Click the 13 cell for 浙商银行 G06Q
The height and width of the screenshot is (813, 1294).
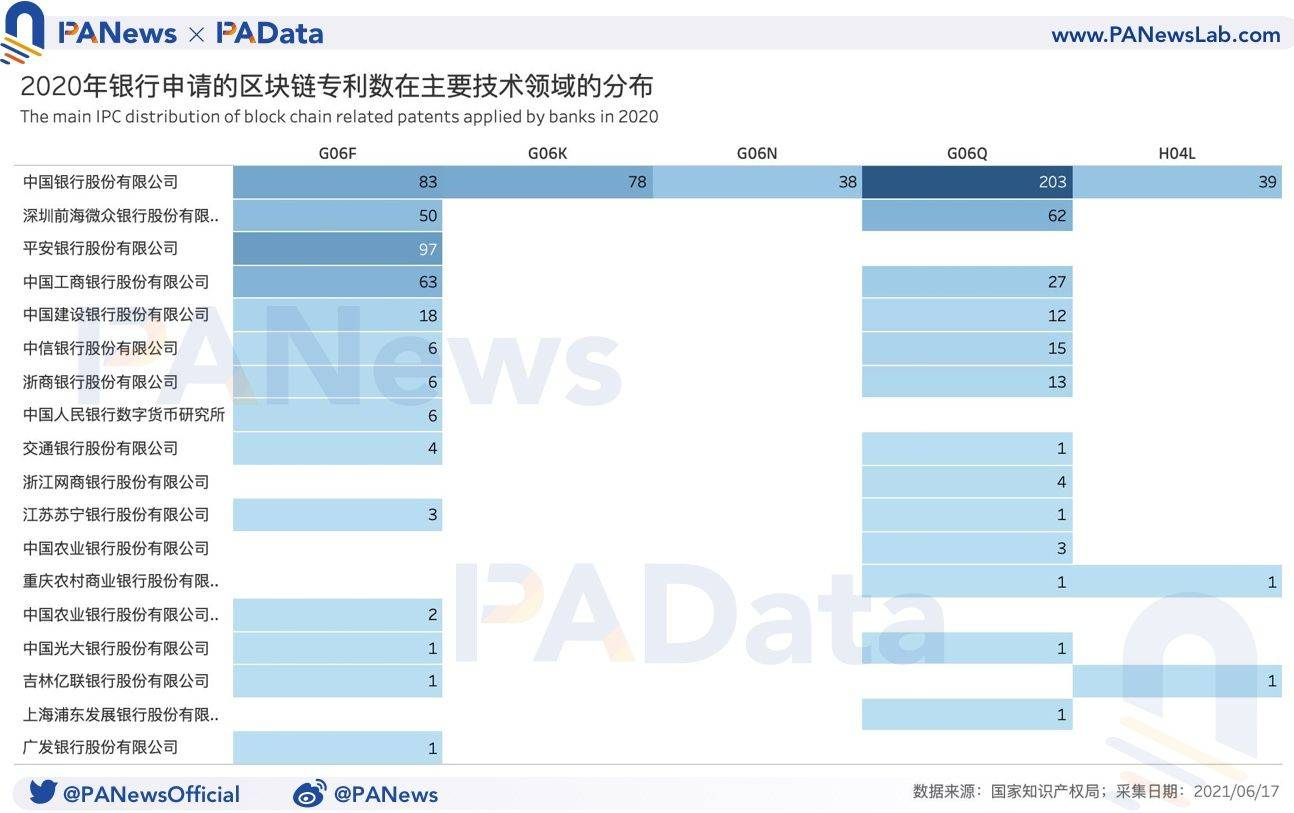point(967,382)
